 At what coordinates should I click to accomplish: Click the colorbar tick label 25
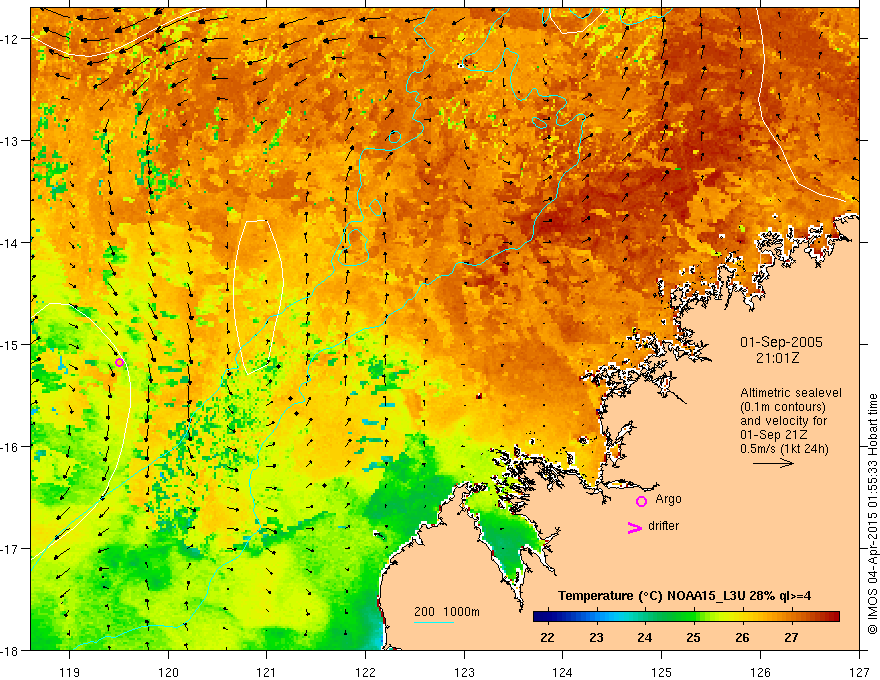[693, 637]
